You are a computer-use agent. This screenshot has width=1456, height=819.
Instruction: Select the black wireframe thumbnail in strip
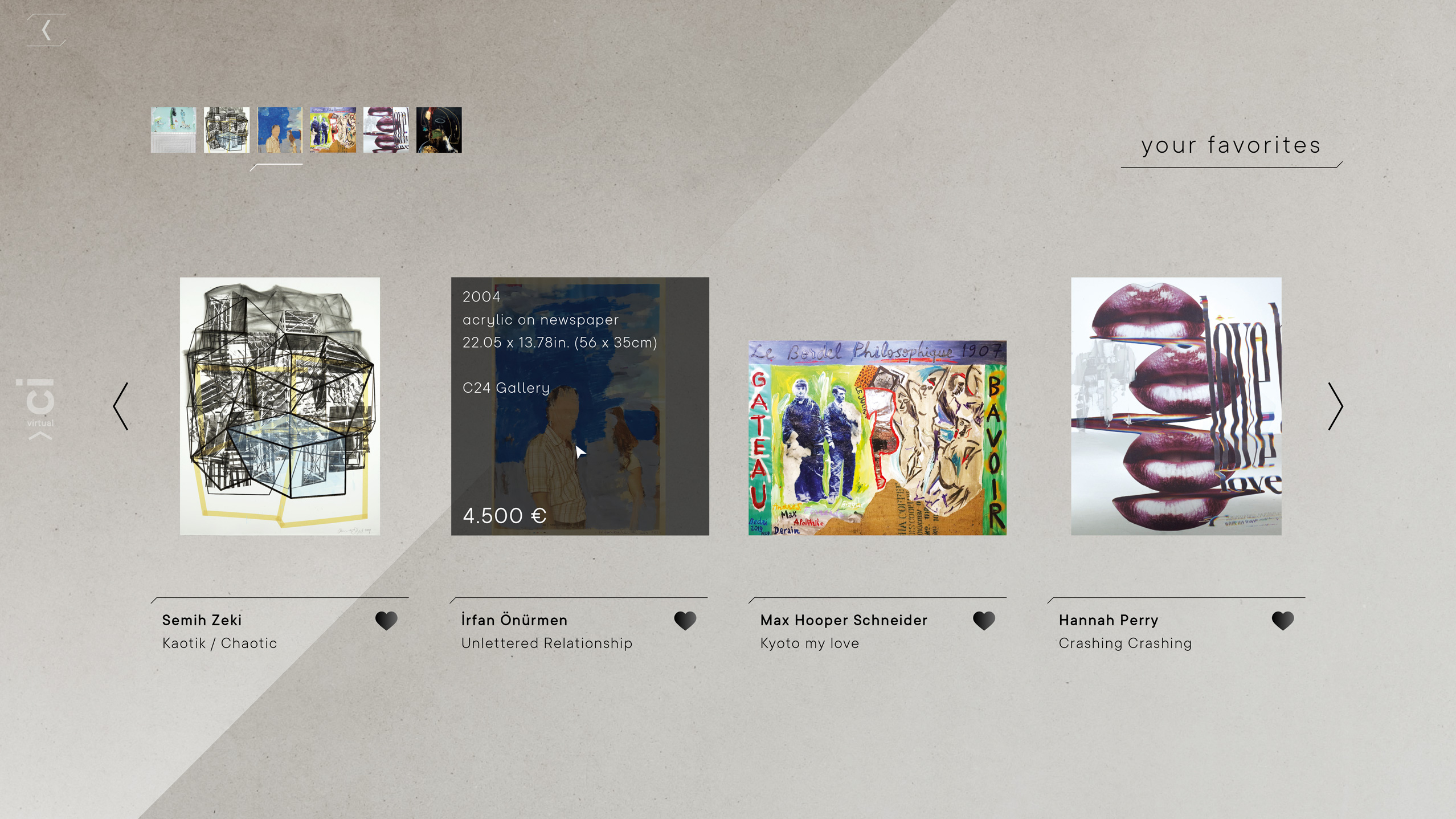(x=227, y=130)
